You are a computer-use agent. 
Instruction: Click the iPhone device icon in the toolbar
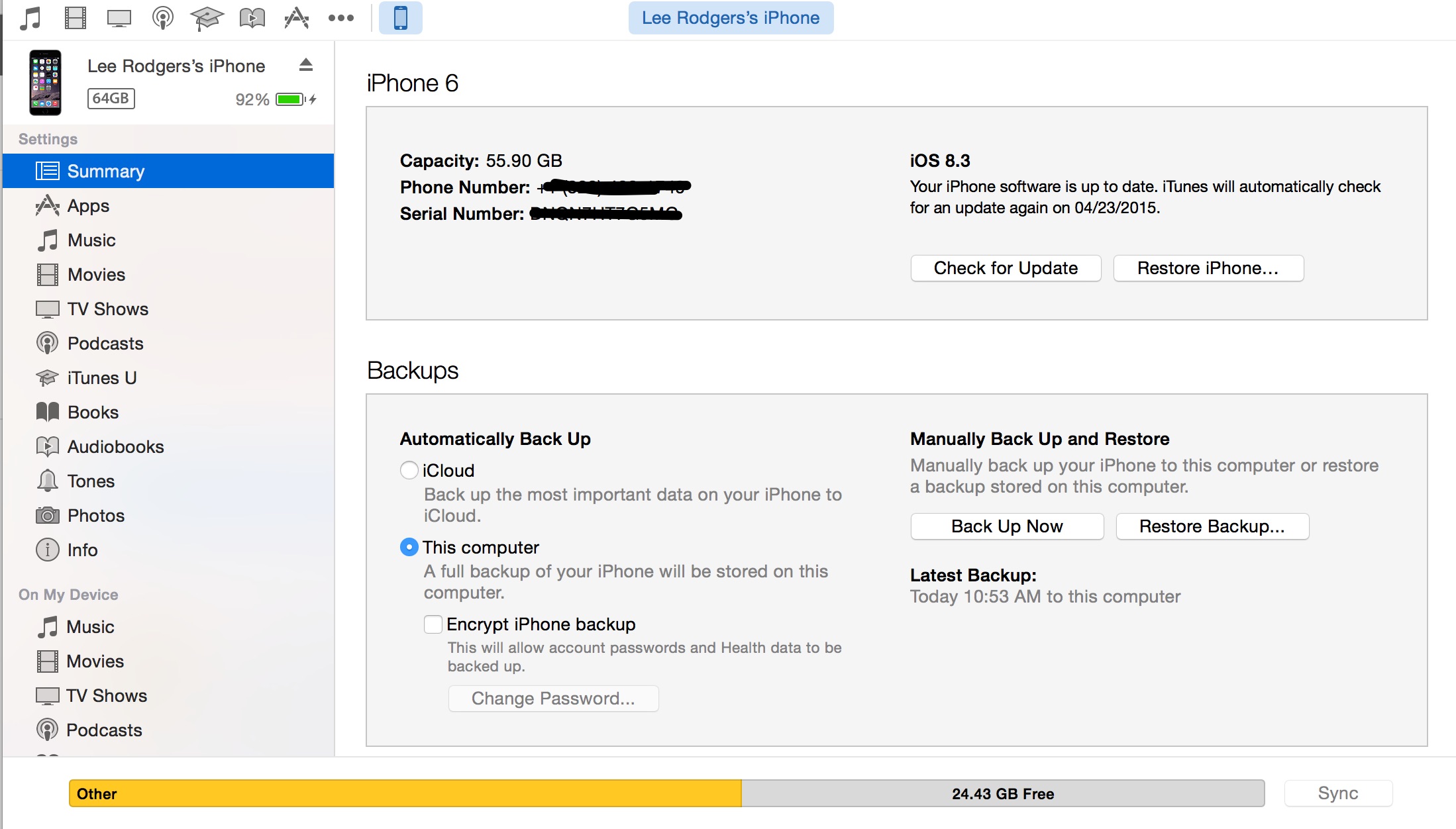(400, 18)
